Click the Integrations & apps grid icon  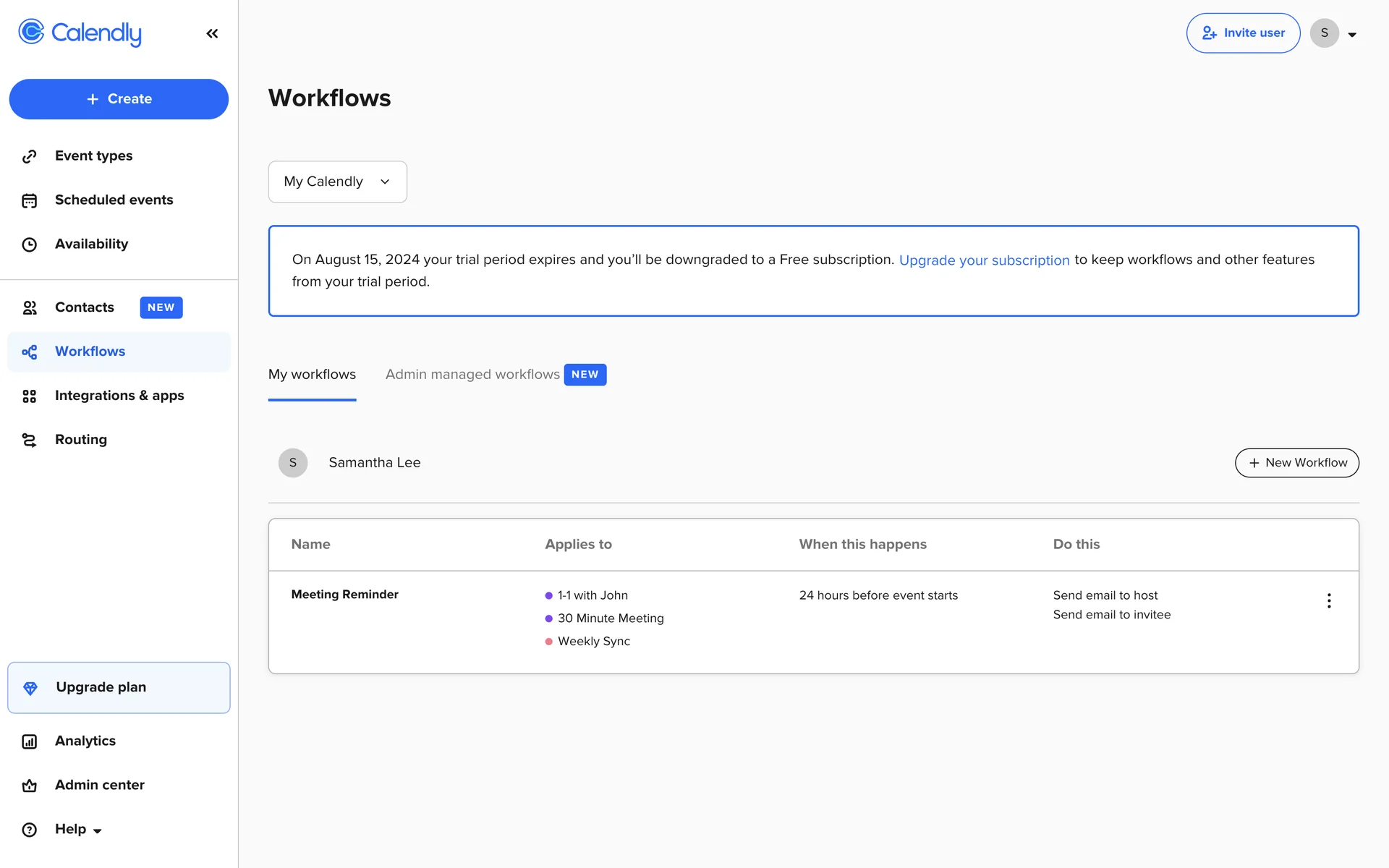pyautogui.click(x=30, y=396)
